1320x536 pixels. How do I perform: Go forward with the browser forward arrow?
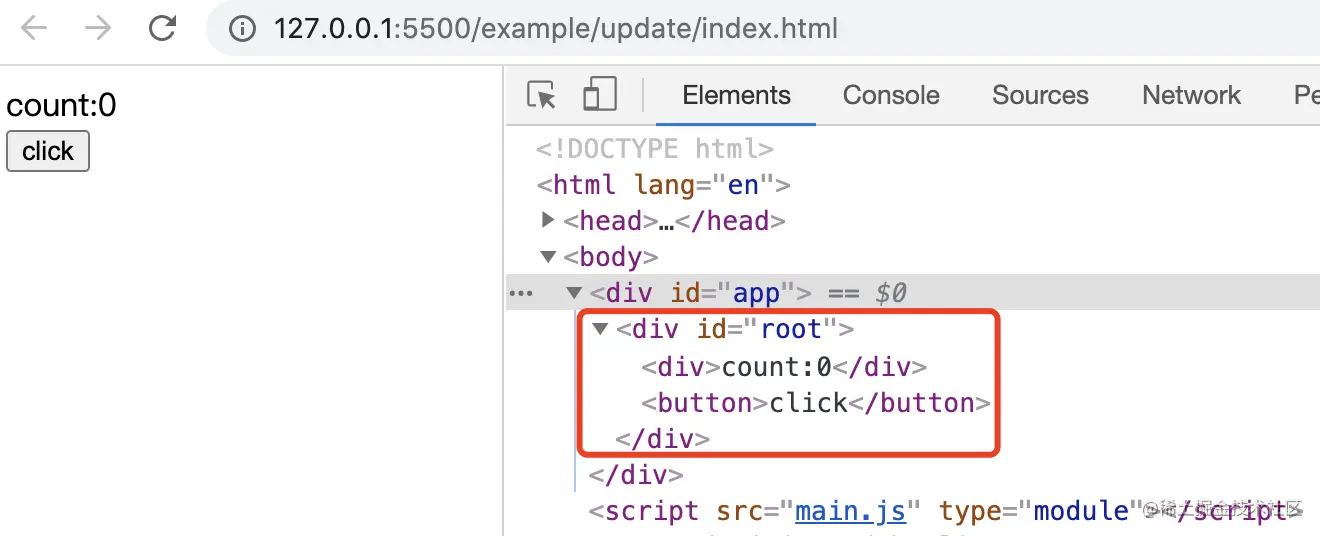pyautogui.click(x=98, y=28)
